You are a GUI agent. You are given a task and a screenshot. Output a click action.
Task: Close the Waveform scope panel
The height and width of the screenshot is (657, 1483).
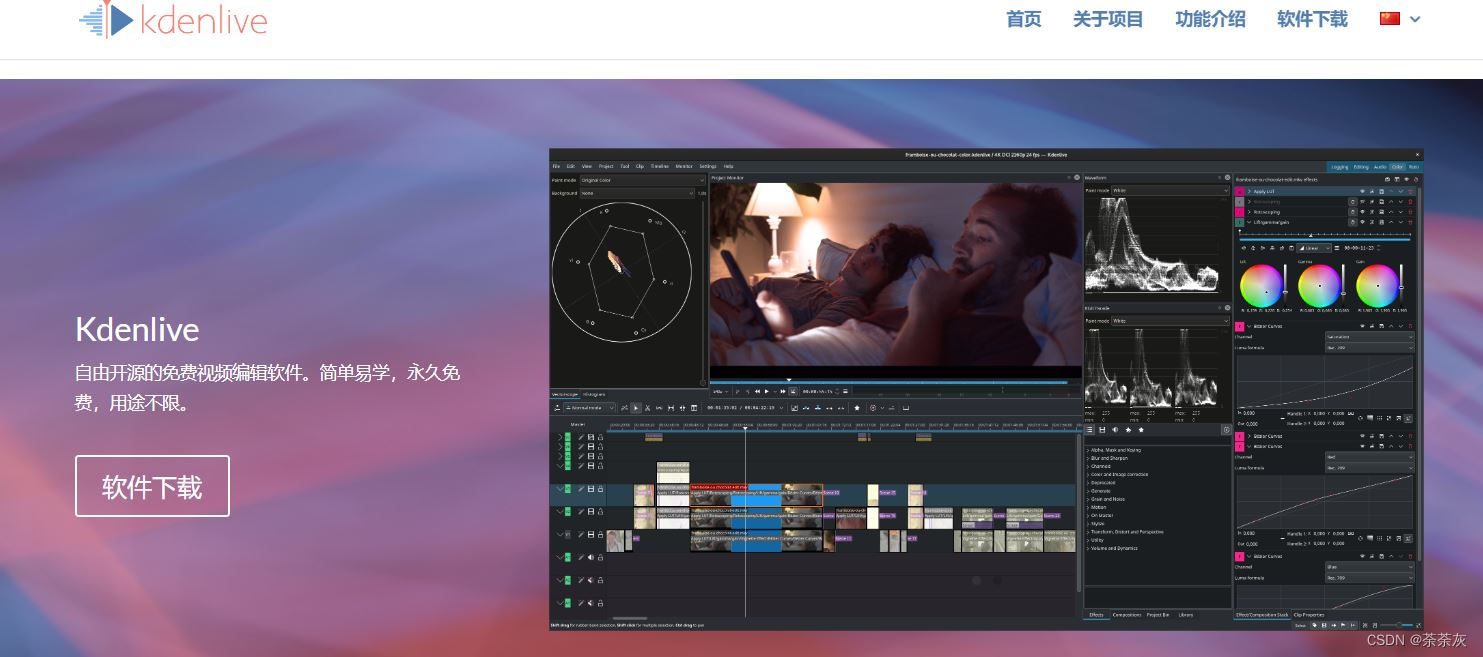[x=1227, y=177]
